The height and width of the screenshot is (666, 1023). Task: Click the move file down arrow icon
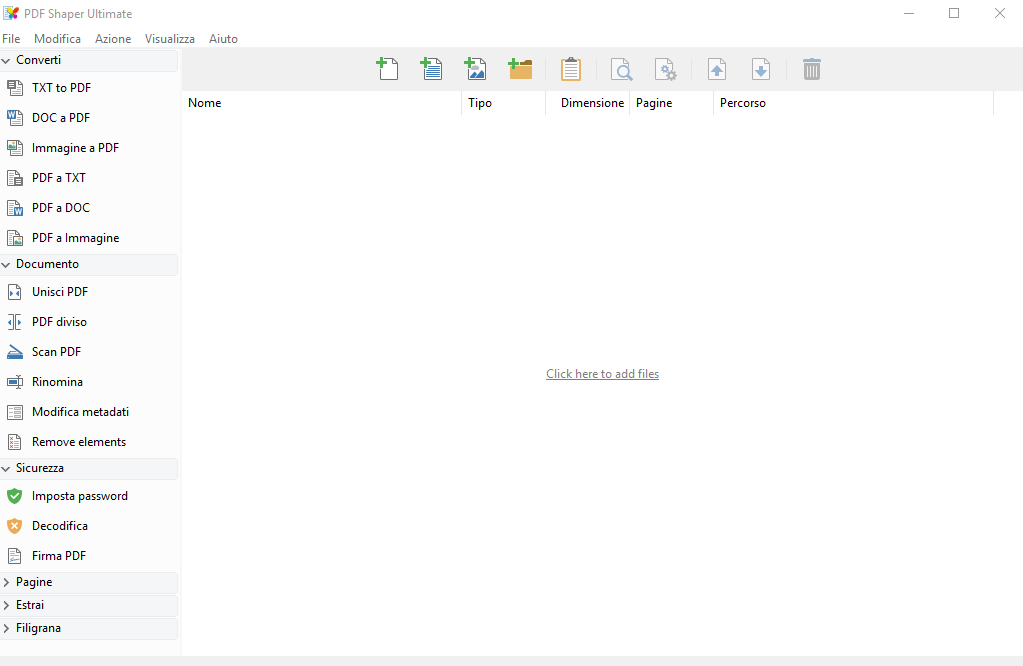(x=761, y=69)
